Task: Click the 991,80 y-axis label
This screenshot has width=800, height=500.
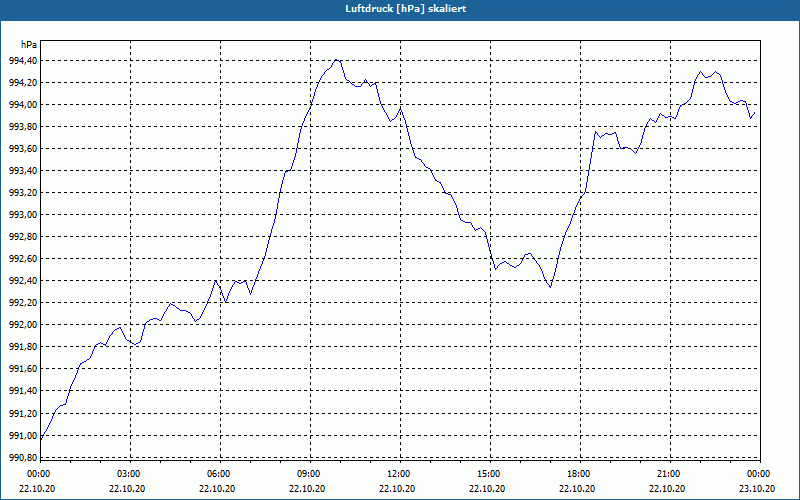Action: click(x=23, y=347)
